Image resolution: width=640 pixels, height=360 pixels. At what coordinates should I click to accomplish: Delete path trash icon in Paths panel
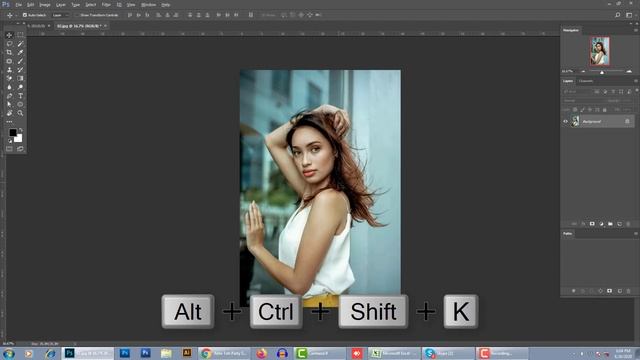click(628, 291)
